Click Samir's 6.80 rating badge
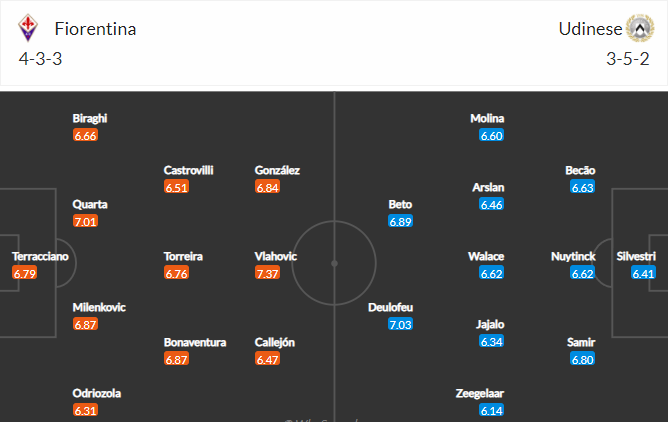 point(582,359)
